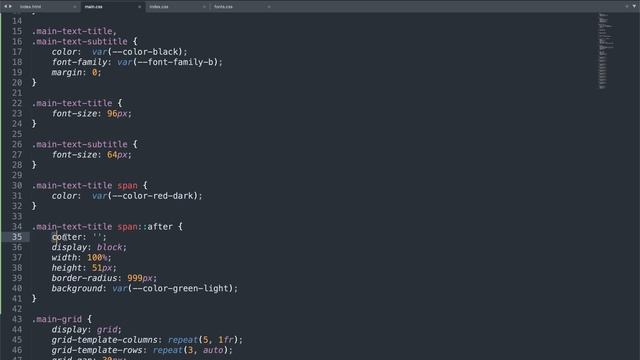Close the fonts.css tab
The width and height of the screenshot is (640, 360).
tap(269, 7)
